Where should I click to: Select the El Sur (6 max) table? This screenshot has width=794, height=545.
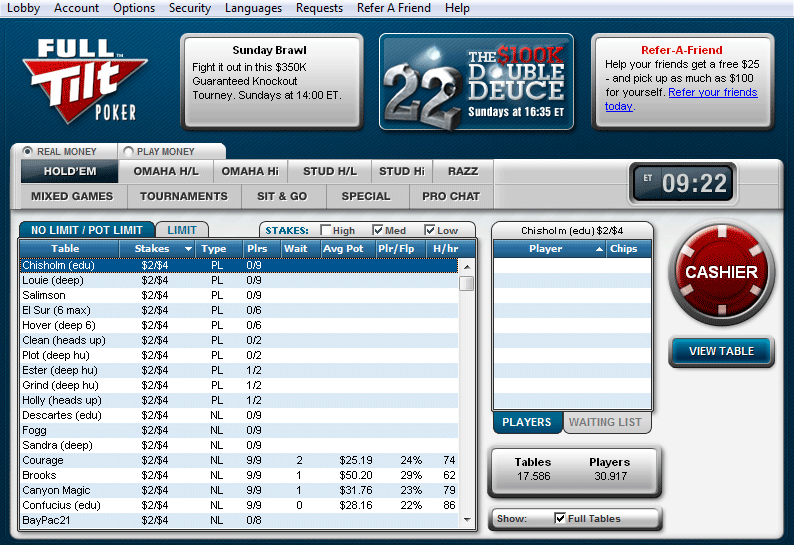click(x=239, y=310)
